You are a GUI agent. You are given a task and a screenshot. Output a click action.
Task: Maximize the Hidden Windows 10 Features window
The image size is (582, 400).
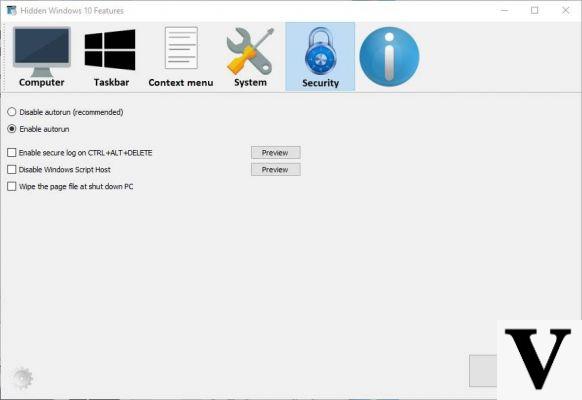(x=534, y=10)
